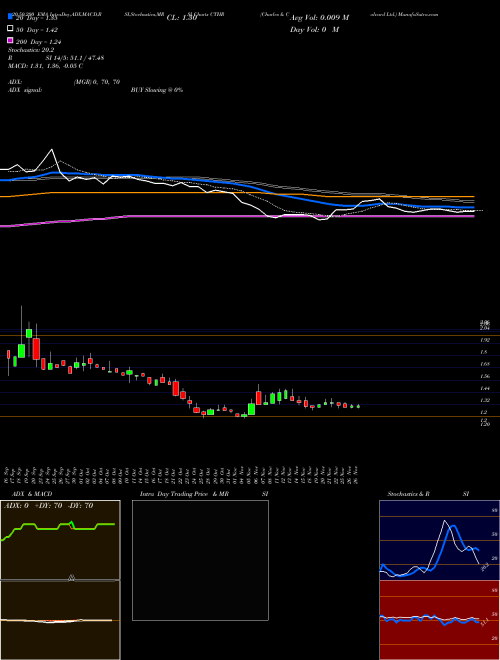Click the 1.68 price axis label
Screen dimensions: 500x660
484,364
